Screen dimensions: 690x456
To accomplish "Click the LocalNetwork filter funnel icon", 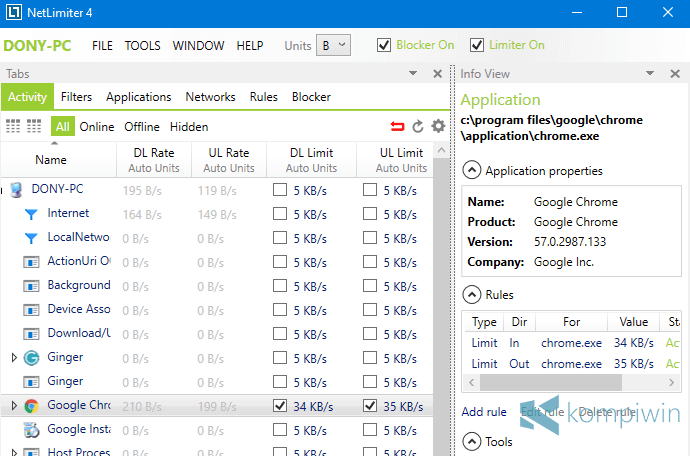I will pyautogui.click(x=31, y=238).
